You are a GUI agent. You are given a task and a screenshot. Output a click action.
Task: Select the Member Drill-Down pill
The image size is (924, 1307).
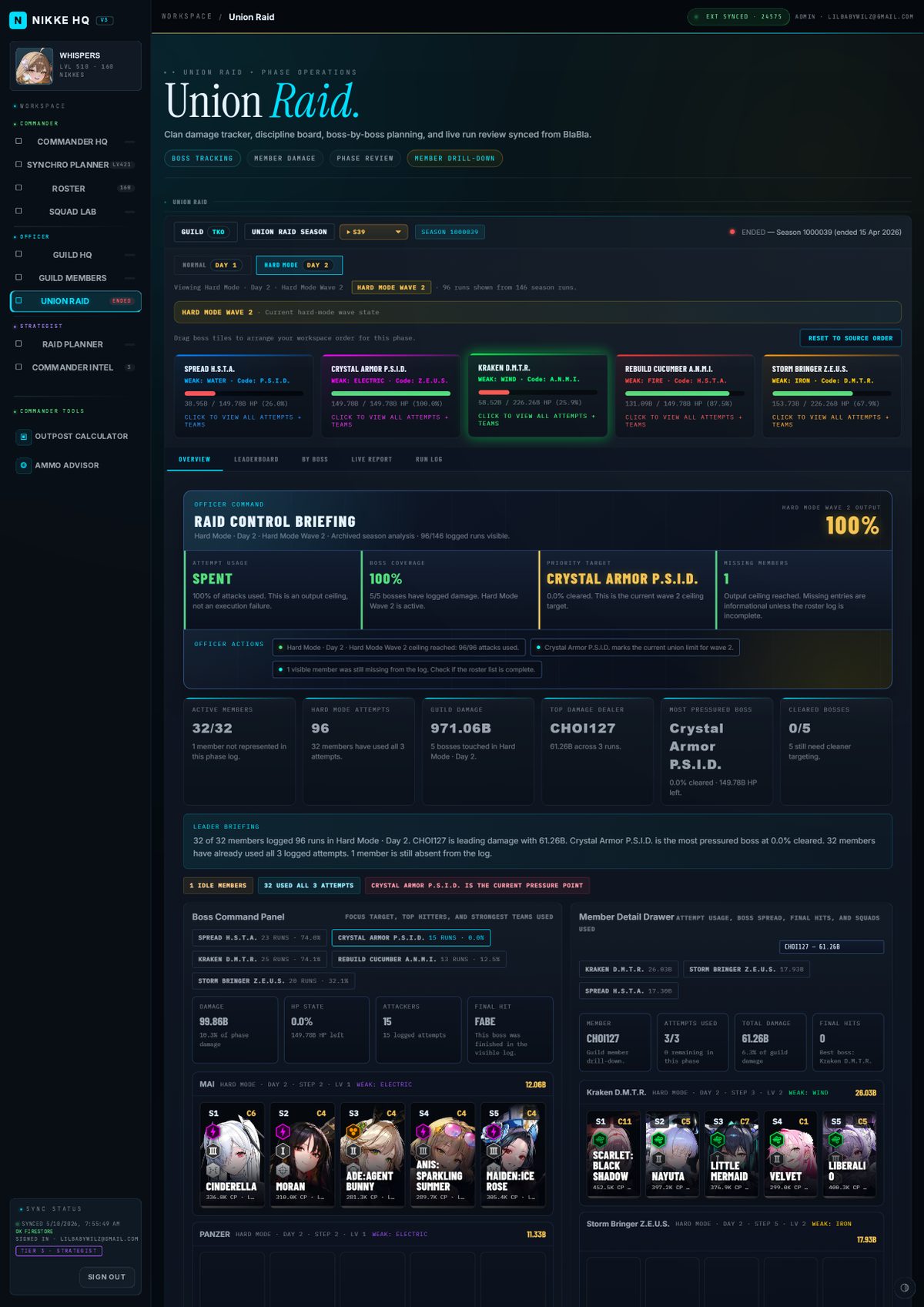(x=455, y=159)
